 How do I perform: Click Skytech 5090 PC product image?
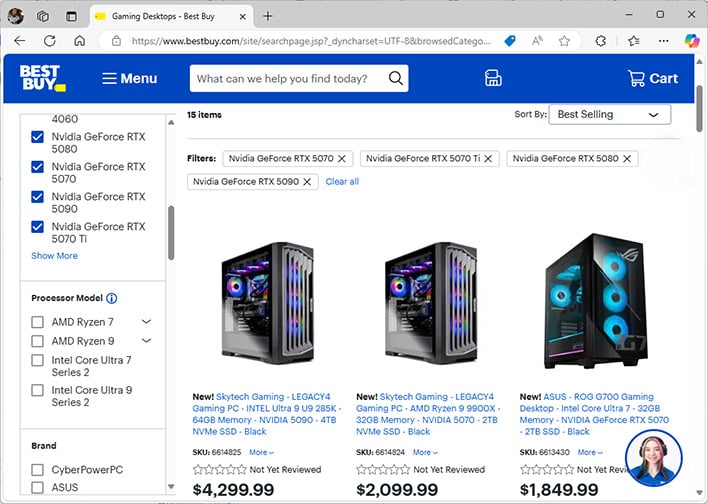tap(267, 303)
